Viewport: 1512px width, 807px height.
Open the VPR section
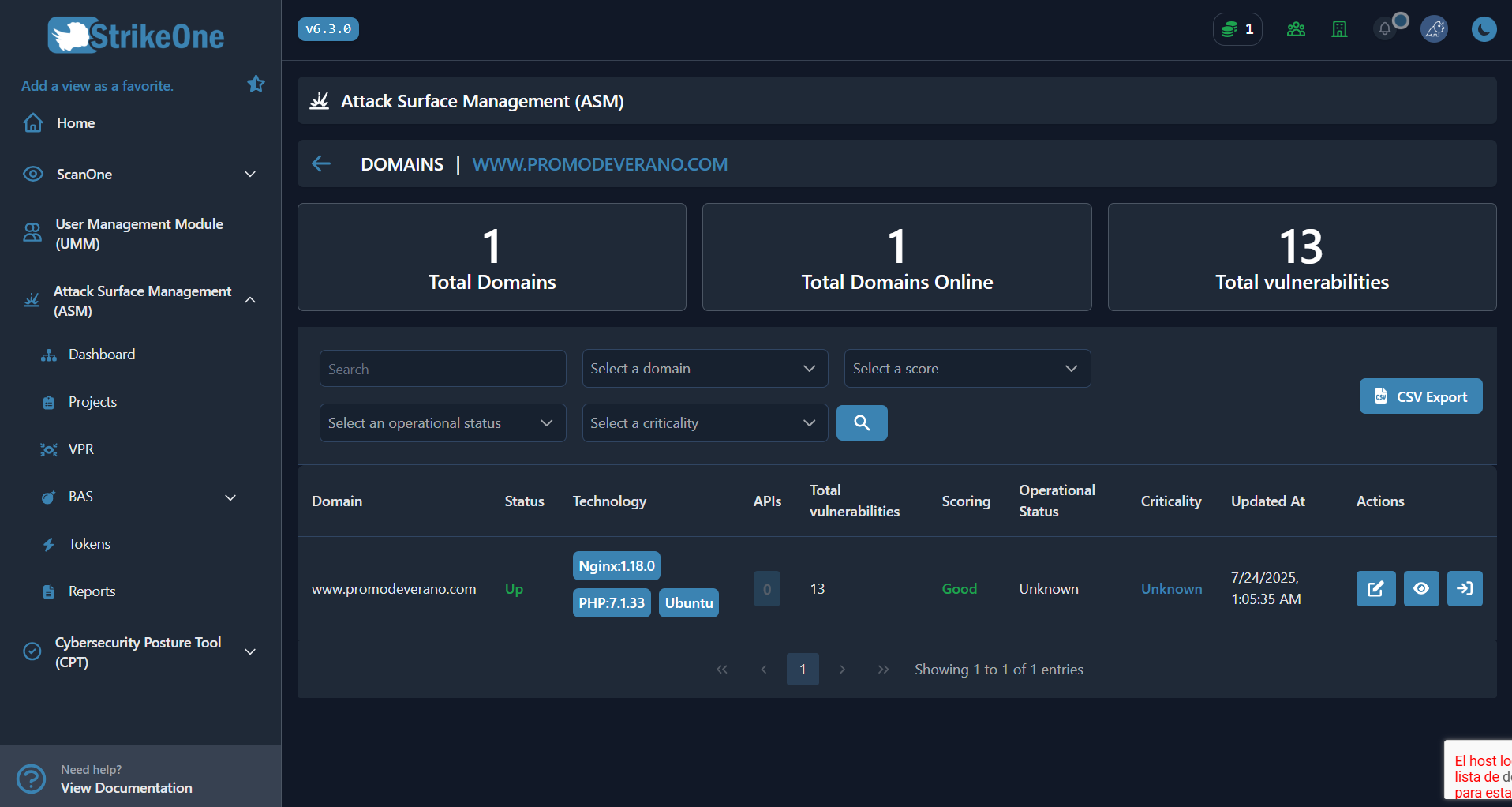click(80, 449)
